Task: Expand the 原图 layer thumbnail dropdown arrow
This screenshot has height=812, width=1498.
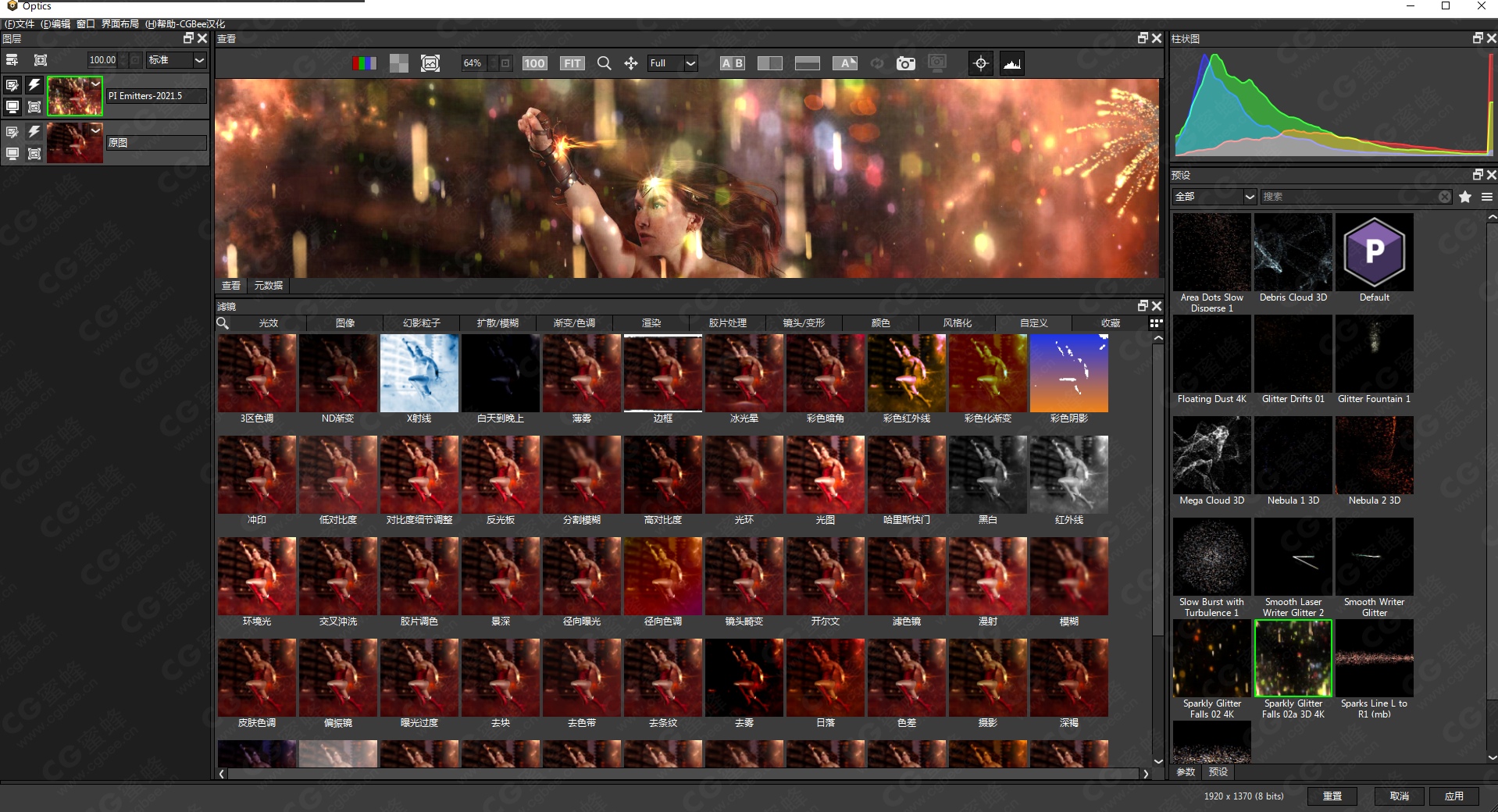Action: [95, 130]
